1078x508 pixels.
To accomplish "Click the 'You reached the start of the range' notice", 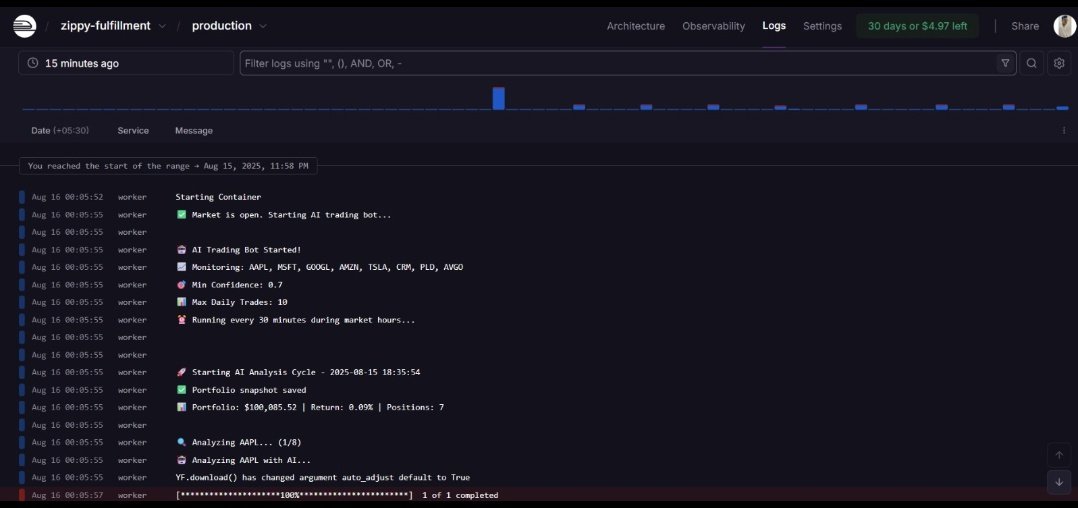I will coord(168,166).
